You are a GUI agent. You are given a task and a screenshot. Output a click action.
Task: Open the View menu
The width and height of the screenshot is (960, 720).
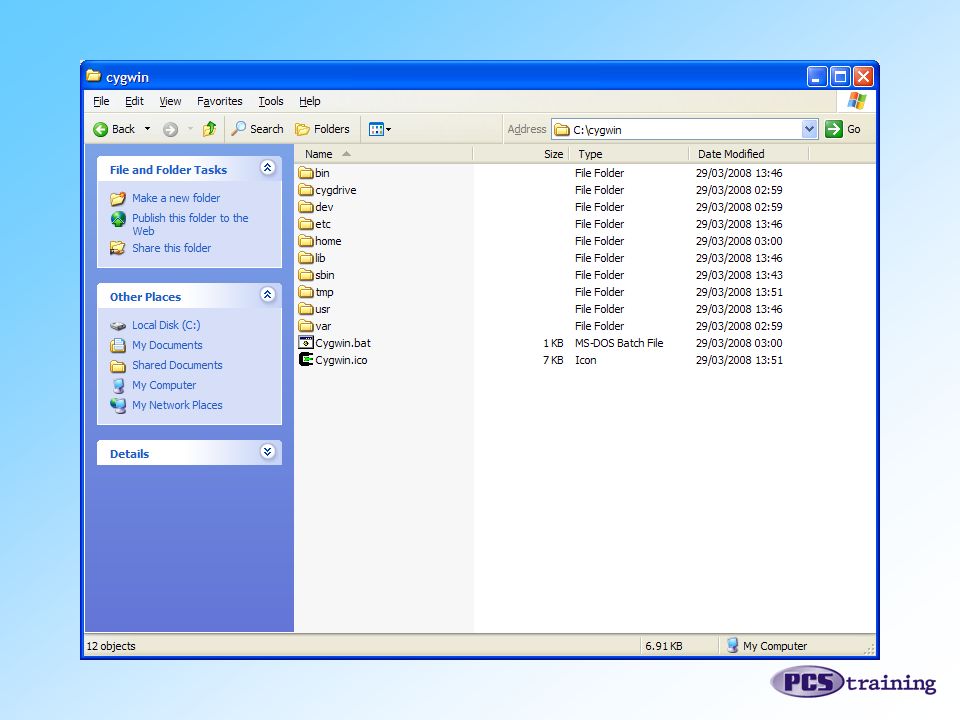170,101
